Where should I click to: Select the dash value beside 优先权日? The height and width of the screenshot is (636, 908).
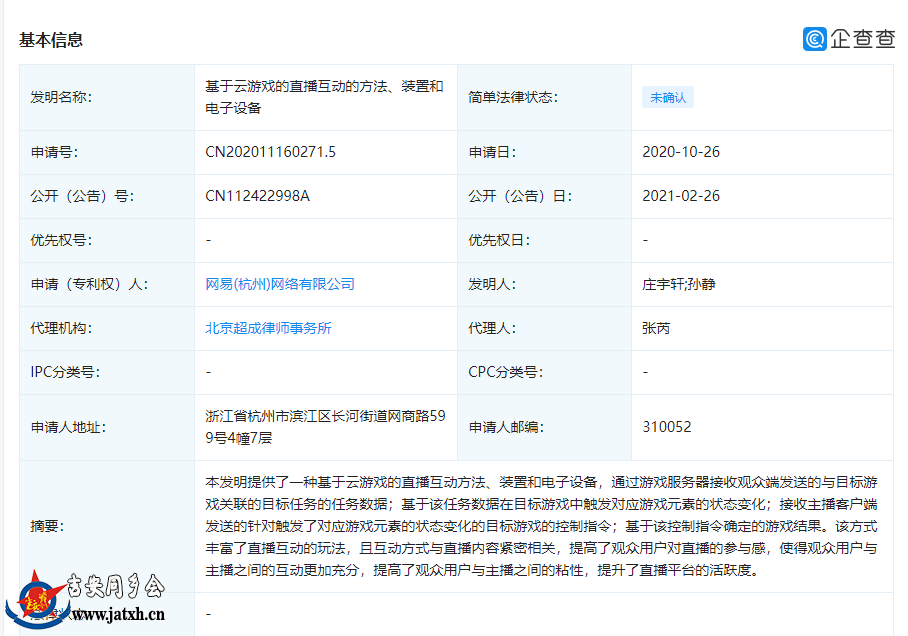[x=645, y=240]
